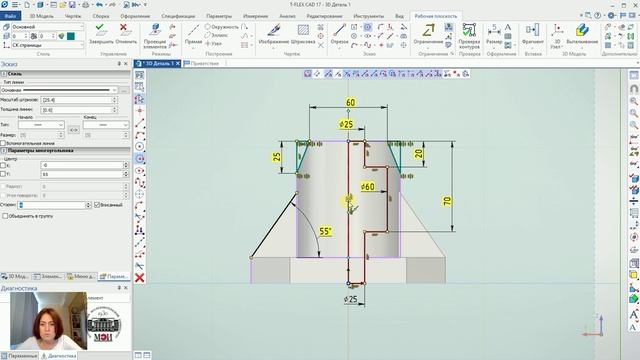Click the save diskette icon in title bar
This screenshot has height=360, width=640.
[x=72, y=5]
